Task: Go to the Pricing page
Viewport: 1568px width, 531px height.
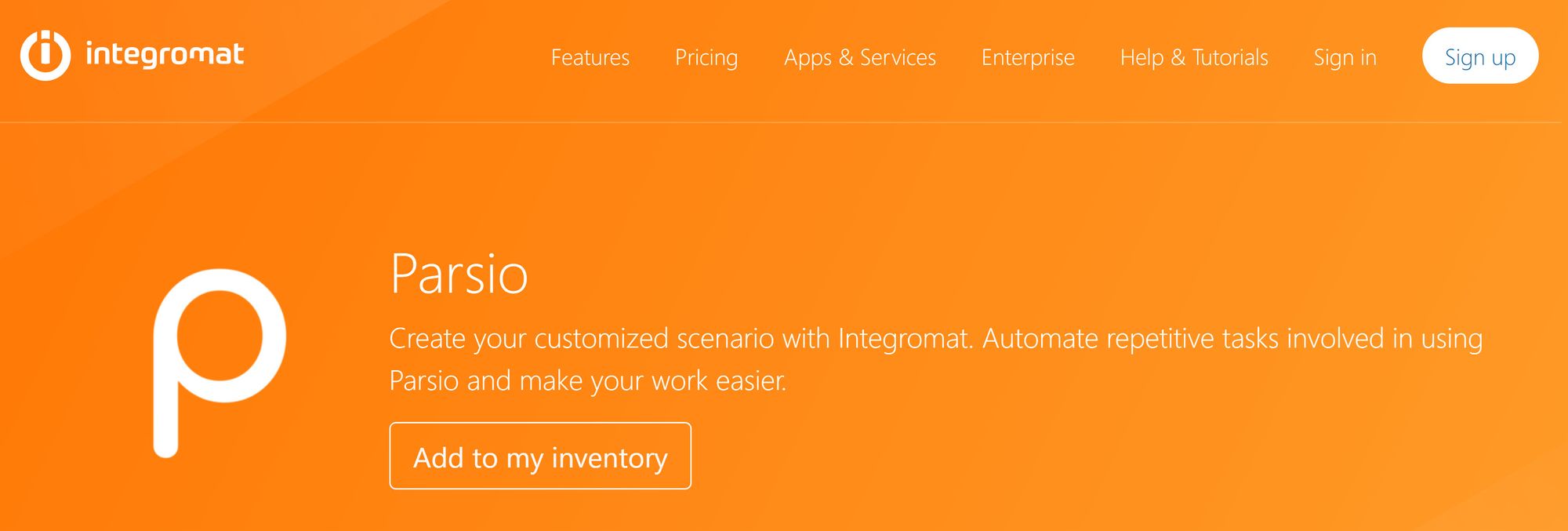Action: tap(706, 57)
